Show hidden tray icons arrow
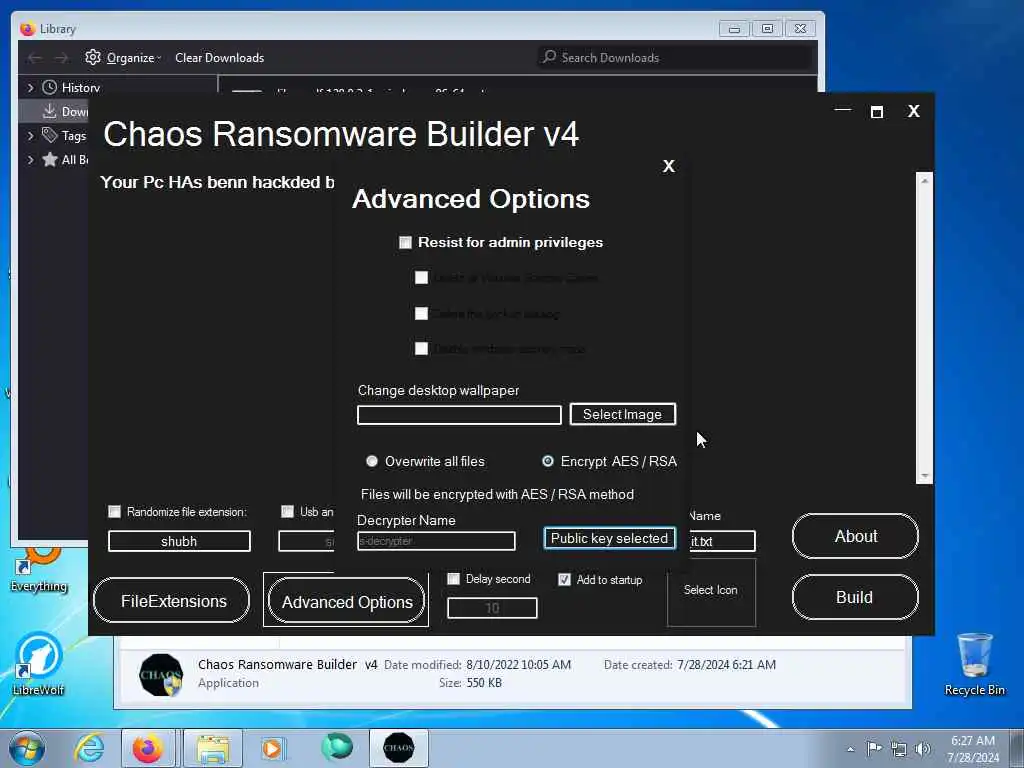1024x768 pixels. (850, 749)
